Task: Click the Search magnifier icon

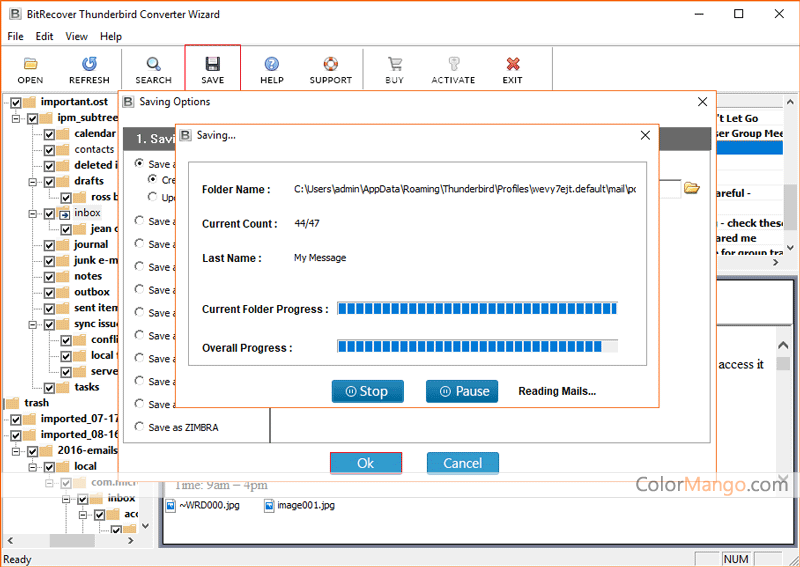Action: tap(153, 64)
